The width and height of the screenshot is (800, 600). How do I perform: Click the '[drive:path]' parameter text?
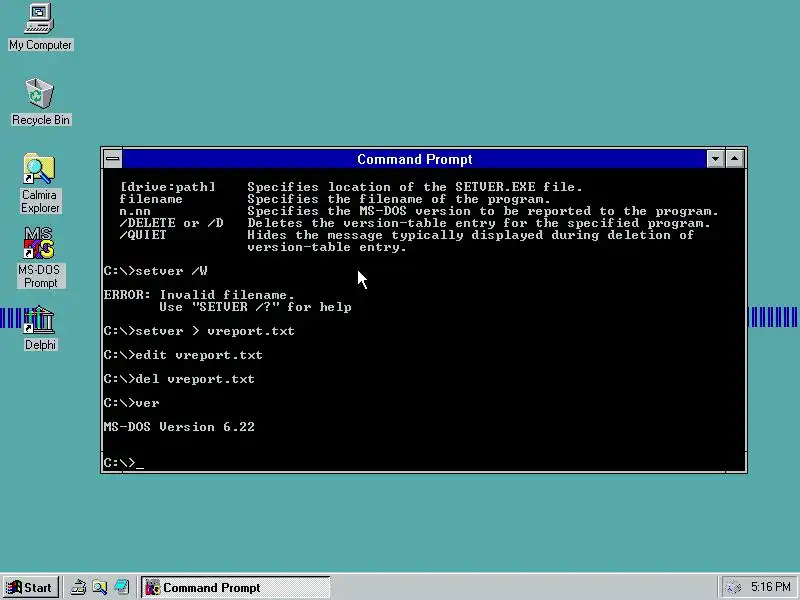tap(167, 187)
